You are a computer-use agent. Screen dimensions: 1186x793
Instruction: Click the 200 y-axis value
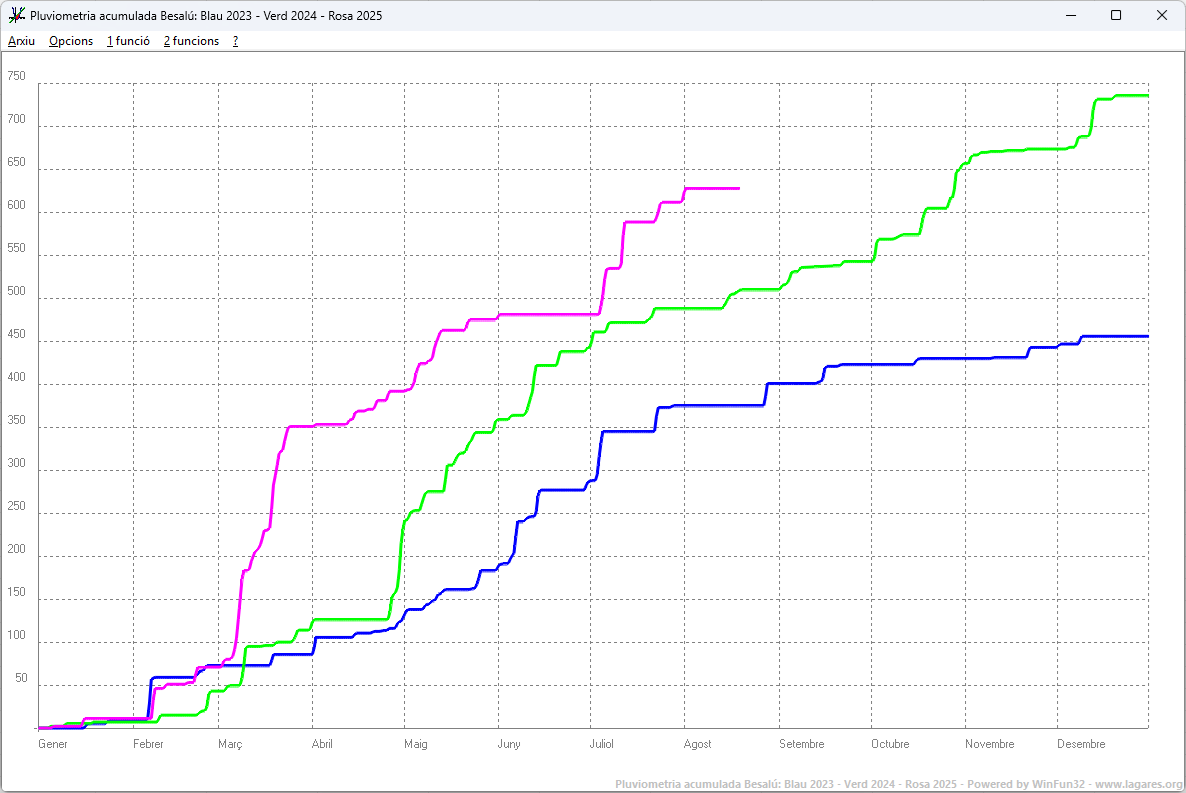pyautogui.click(x=17, y=549)
